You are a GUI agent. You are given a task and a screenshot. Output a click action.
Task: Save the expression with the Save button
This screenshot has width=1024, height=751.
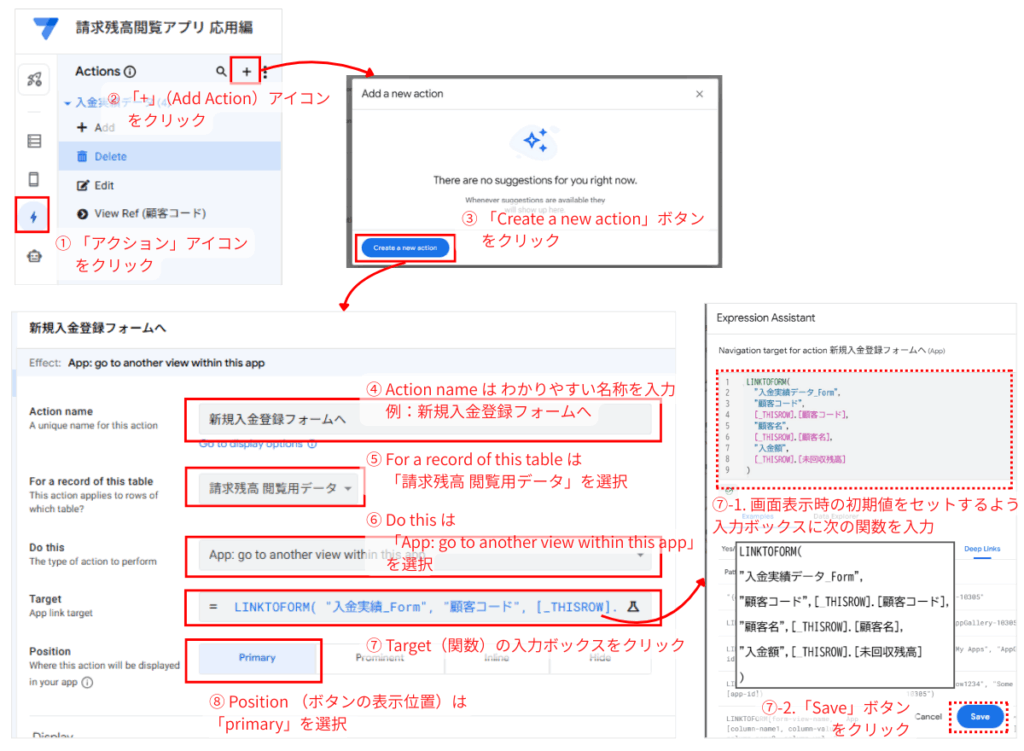979,717
